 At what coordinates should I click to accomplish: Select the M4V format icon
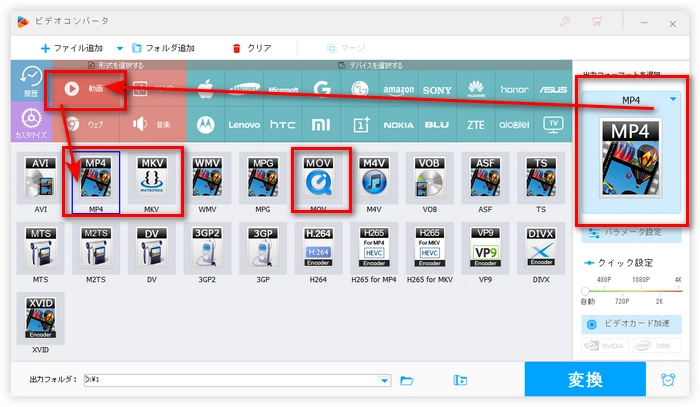click(x=375, y=180)
